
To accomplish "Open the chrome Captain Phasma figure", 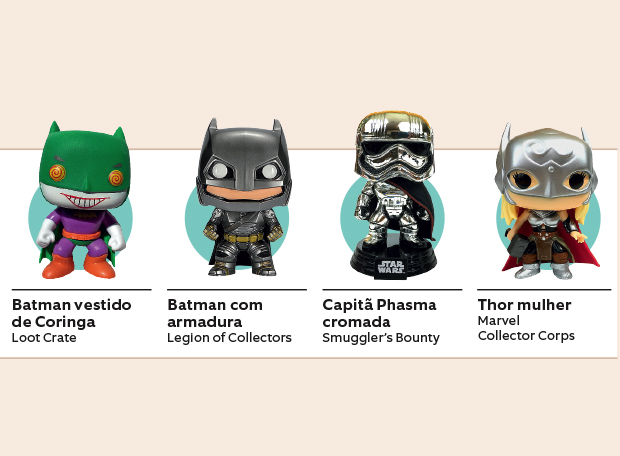I will tap(393, 196).
